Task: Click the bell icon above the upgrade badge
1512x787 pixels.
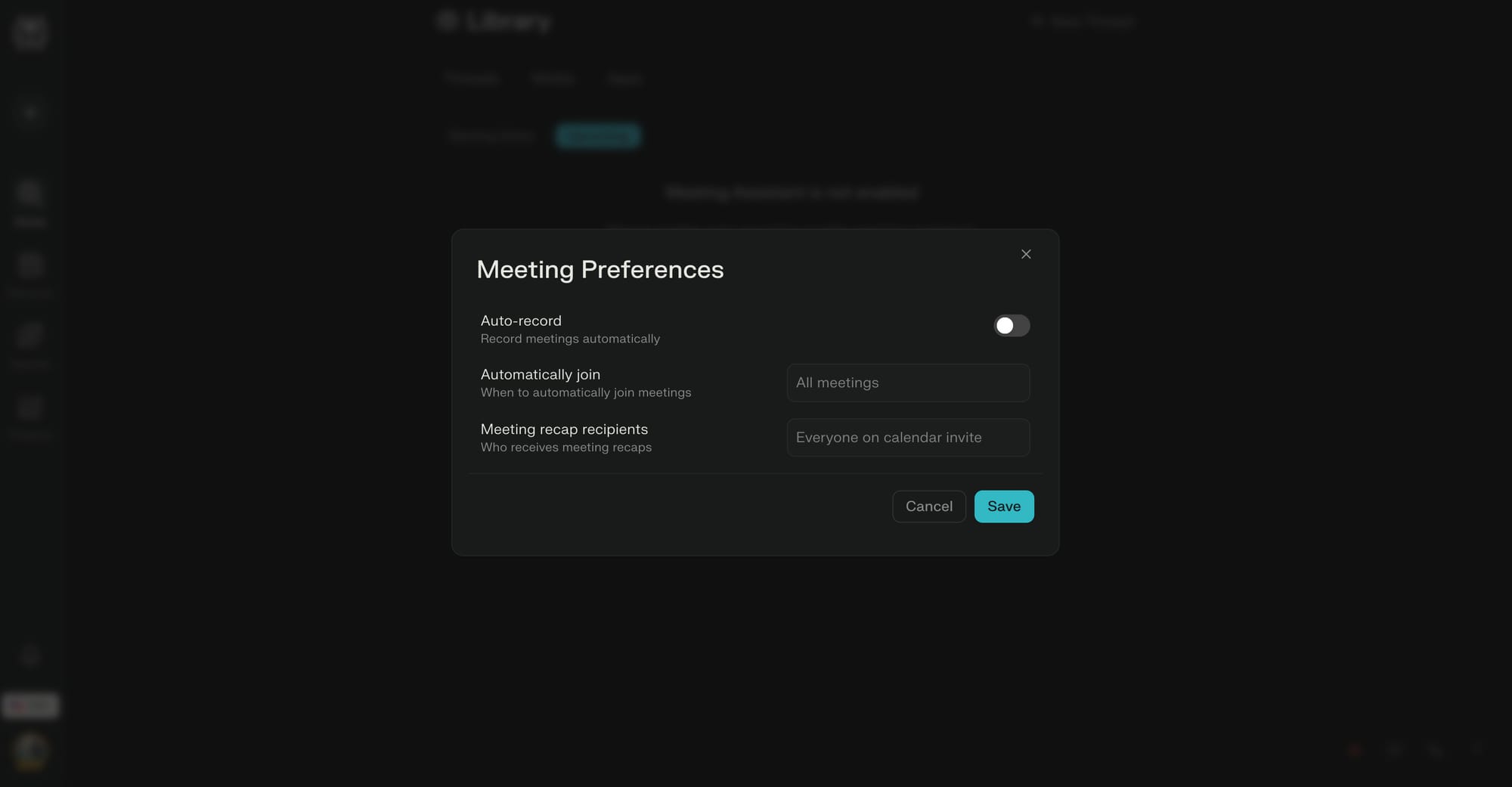Action: pyautogui.click(x=30, y=656)
